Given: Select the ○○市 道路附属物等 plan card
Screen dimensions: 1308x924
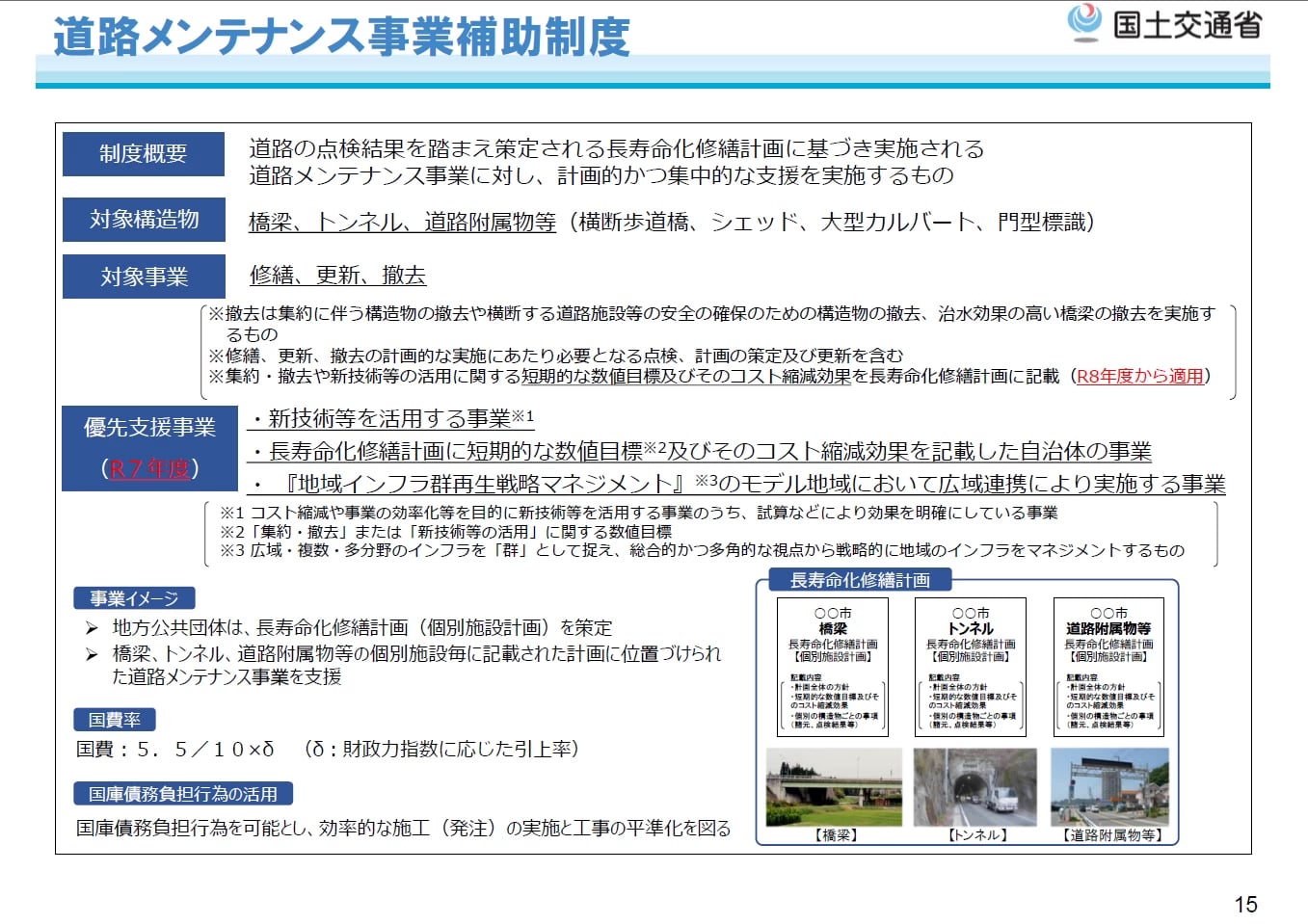Looking at the screenshot, I should tap(1108, 667).
